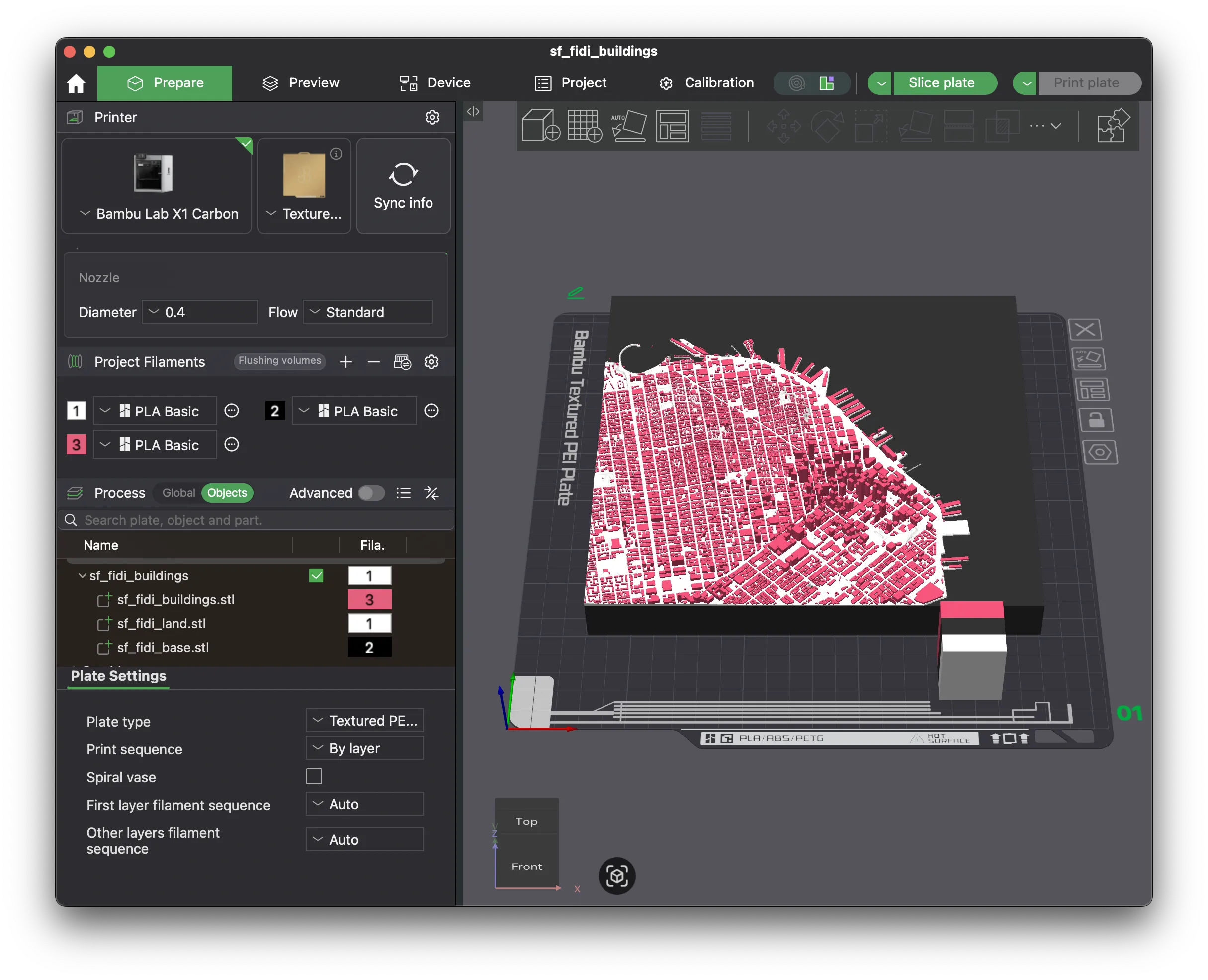Enable Spiral vase checkbox
The width and height of the screenshot is (1208, 980).
coord(314,776)
